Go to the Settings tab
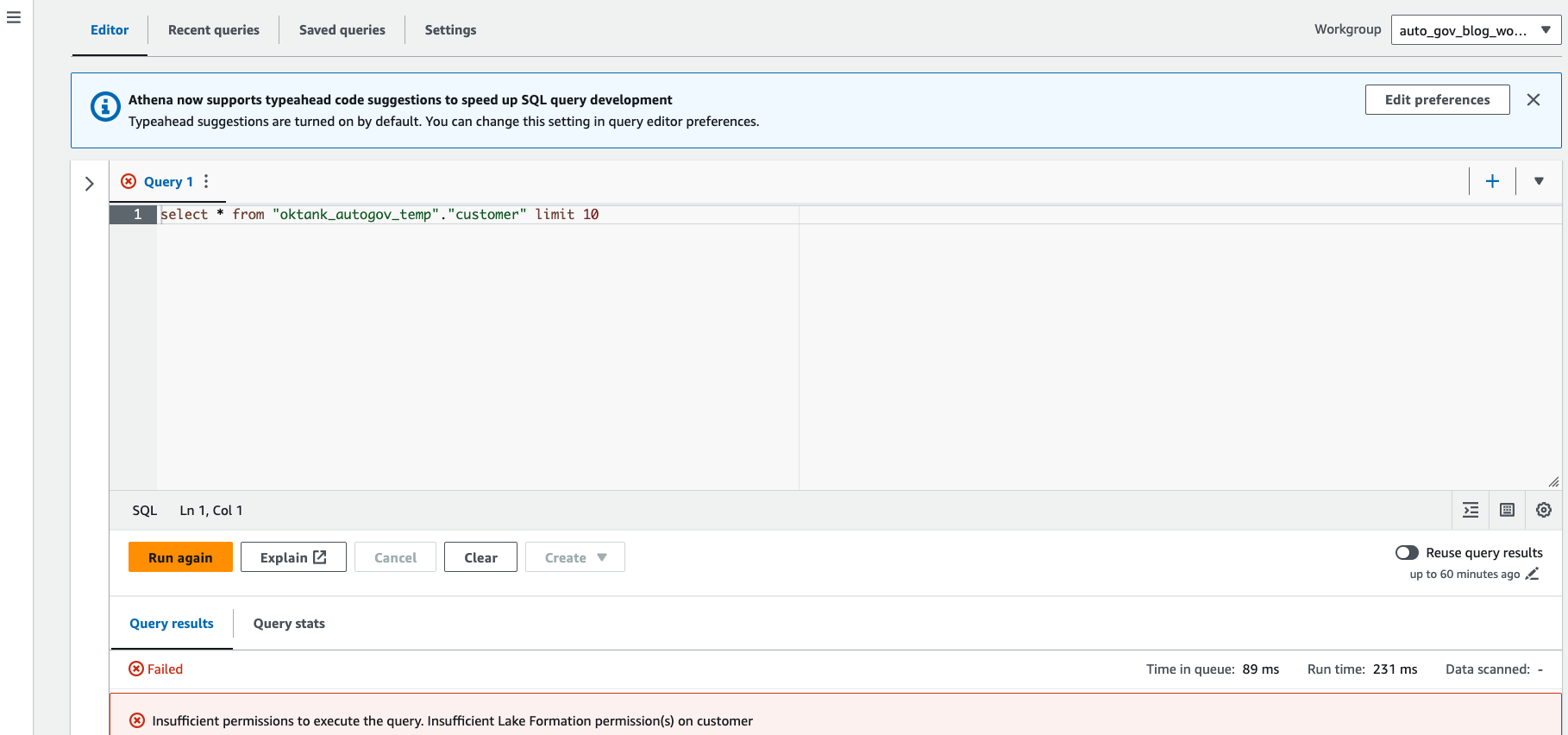The width and height of the screenshot is (1568, 735). 450,29
